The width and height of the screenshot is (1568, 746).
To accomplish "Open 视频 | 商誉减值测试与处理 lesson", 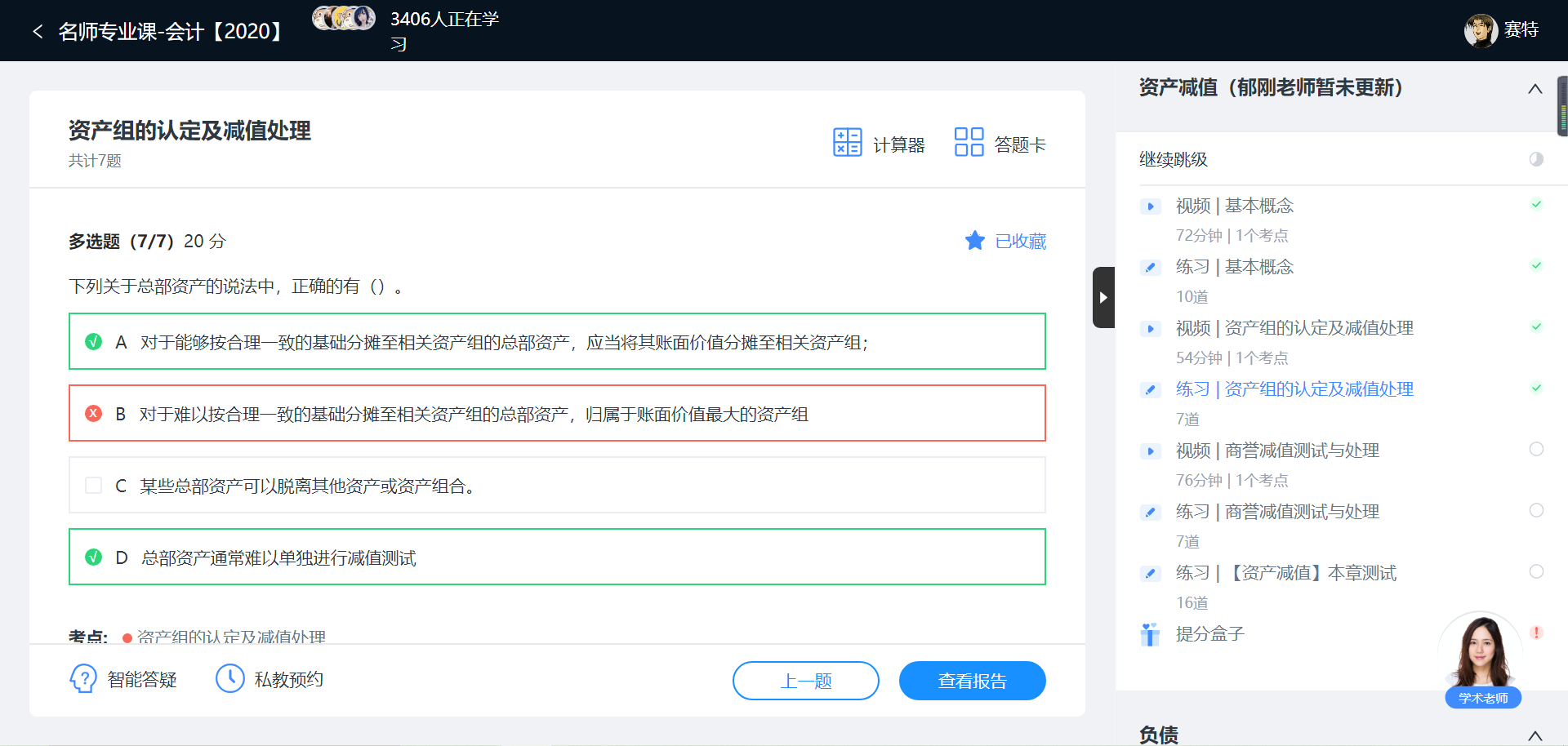I will [1277, 451].
